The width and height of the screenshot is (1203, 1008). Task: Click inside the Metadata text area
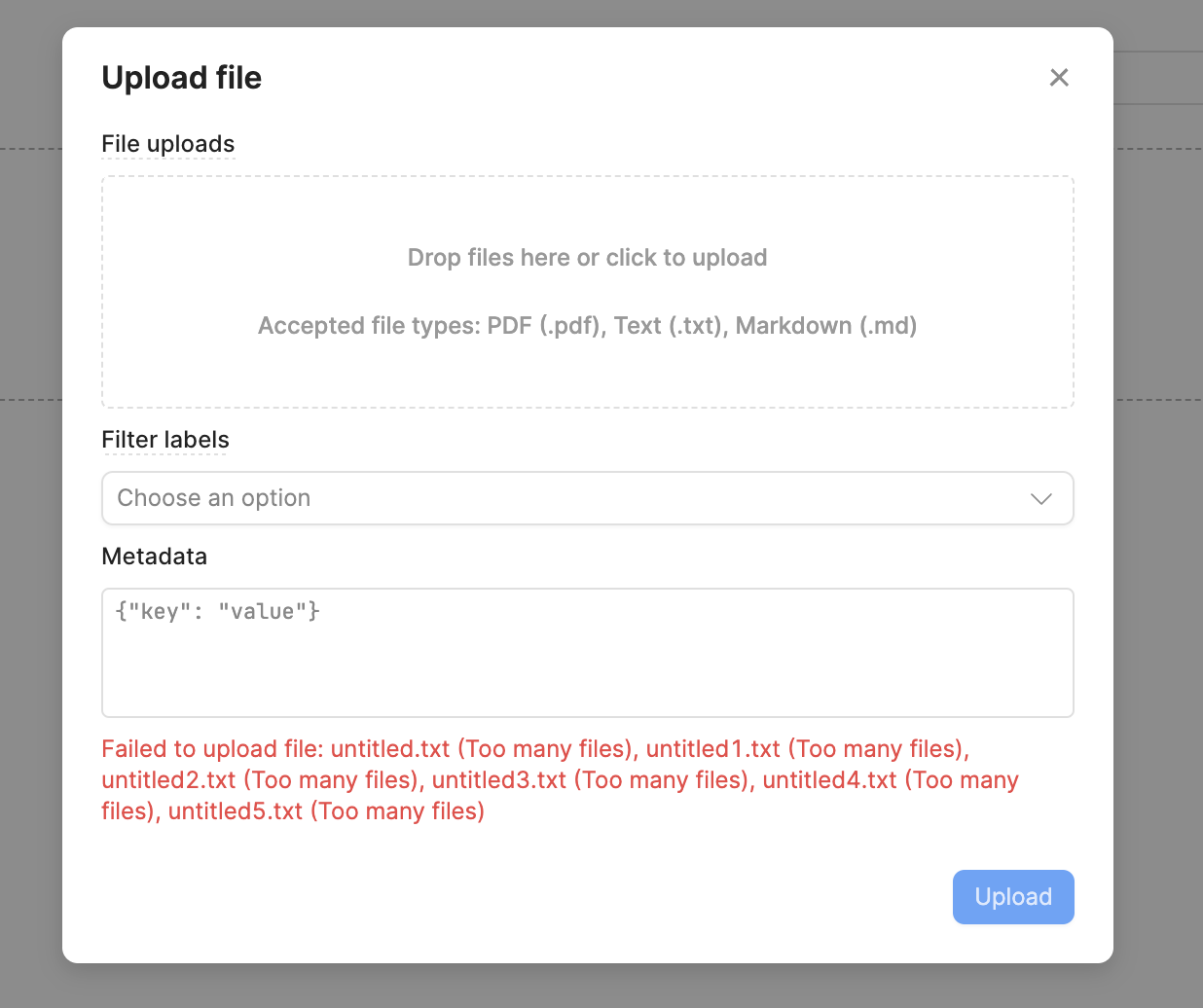tap(588, 653)
